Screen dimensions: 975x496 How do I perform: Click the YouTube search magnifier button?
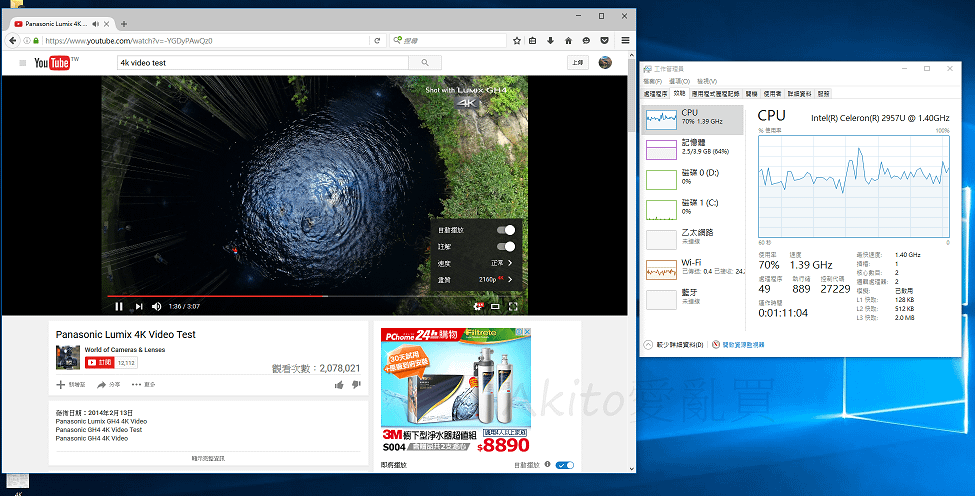425,63
